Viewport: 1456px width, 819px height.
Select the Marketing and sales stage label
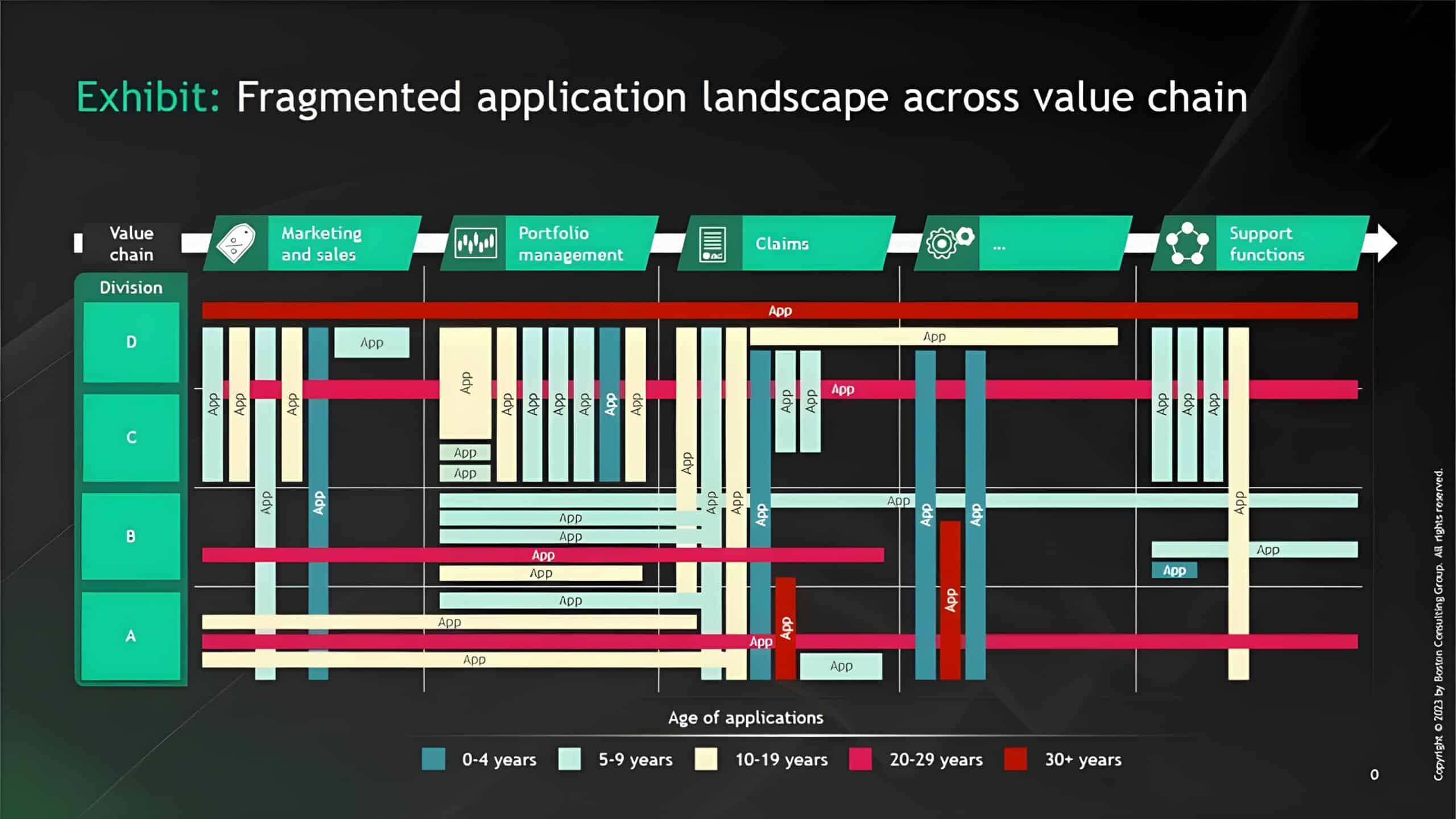[321, 243]
